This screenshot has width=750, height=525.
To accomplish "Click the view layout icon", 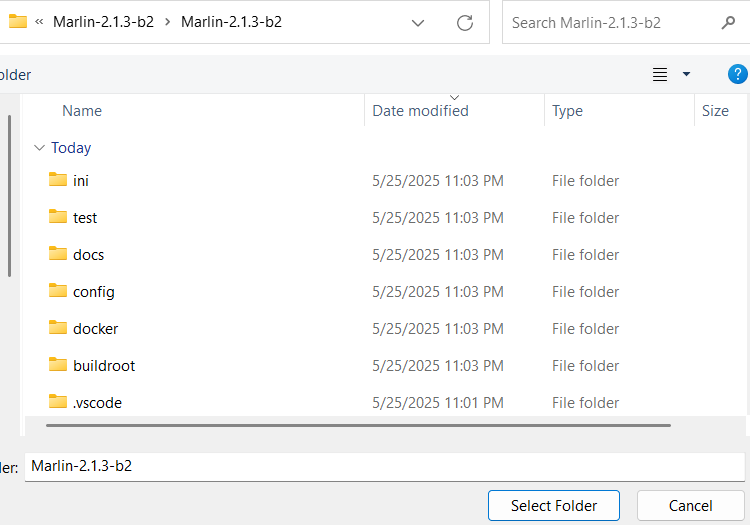I will click(660, 74).
